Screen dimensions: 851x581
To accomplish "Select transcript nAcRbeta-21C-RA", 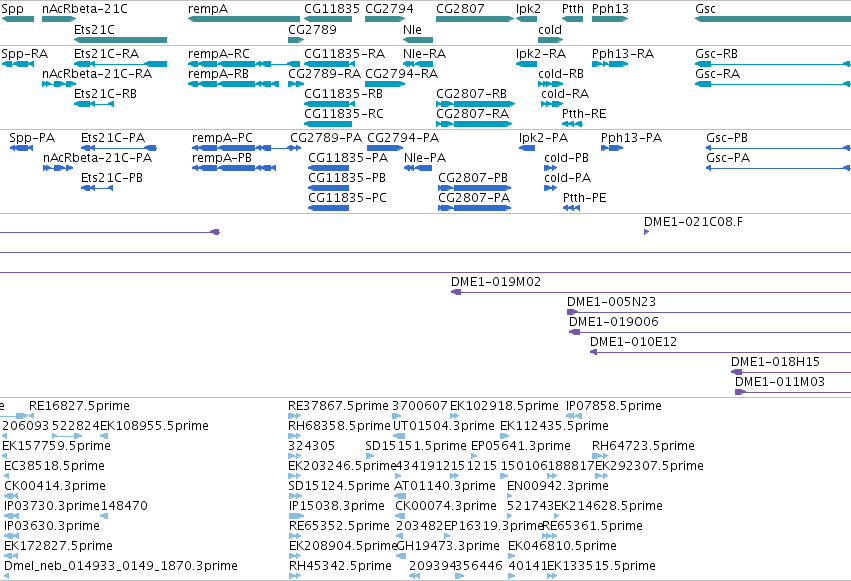I will [59, 84].
